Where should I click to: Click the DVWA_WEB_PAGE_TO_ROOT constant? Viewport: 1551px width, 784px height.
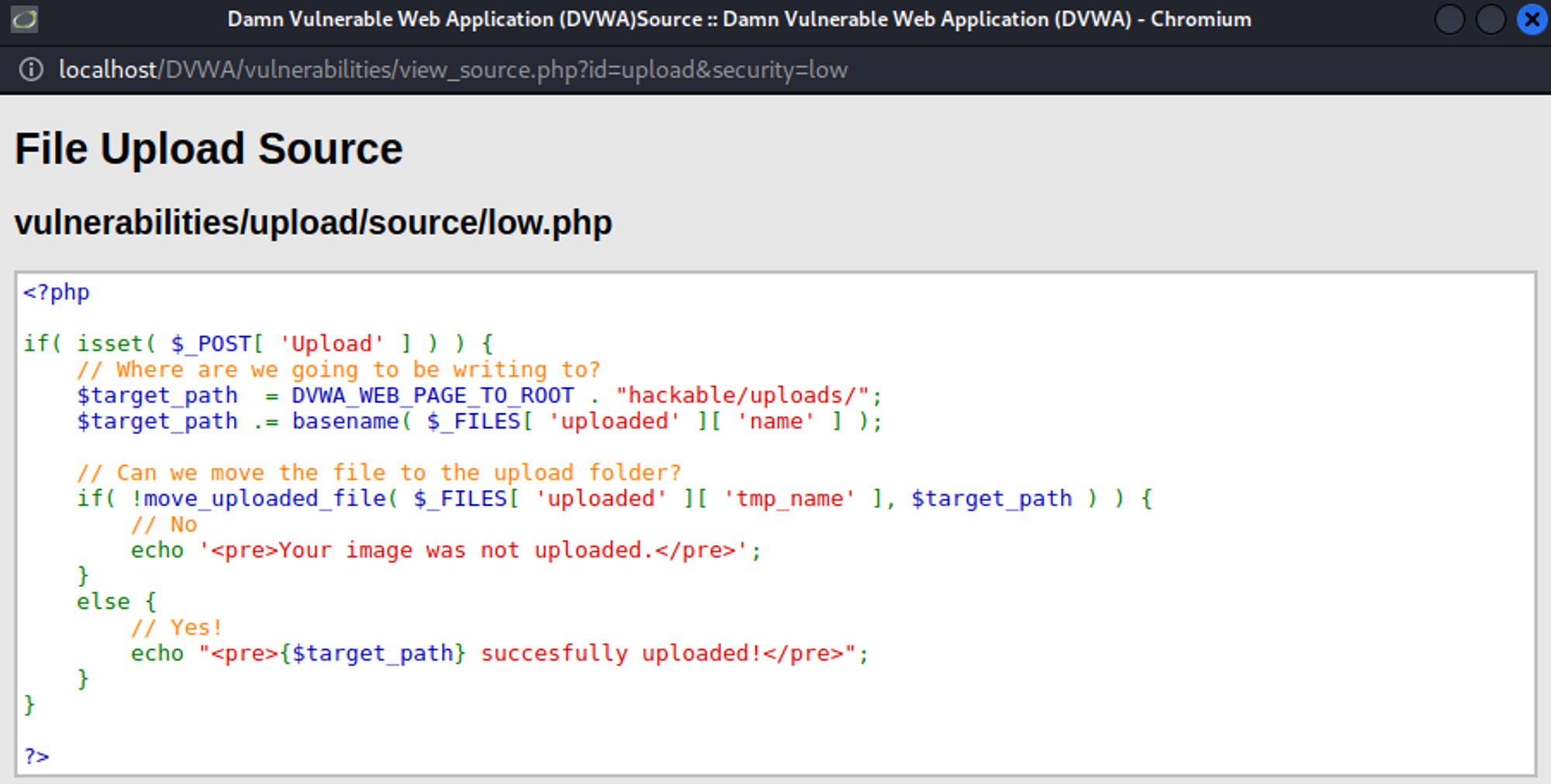point(433,395)
